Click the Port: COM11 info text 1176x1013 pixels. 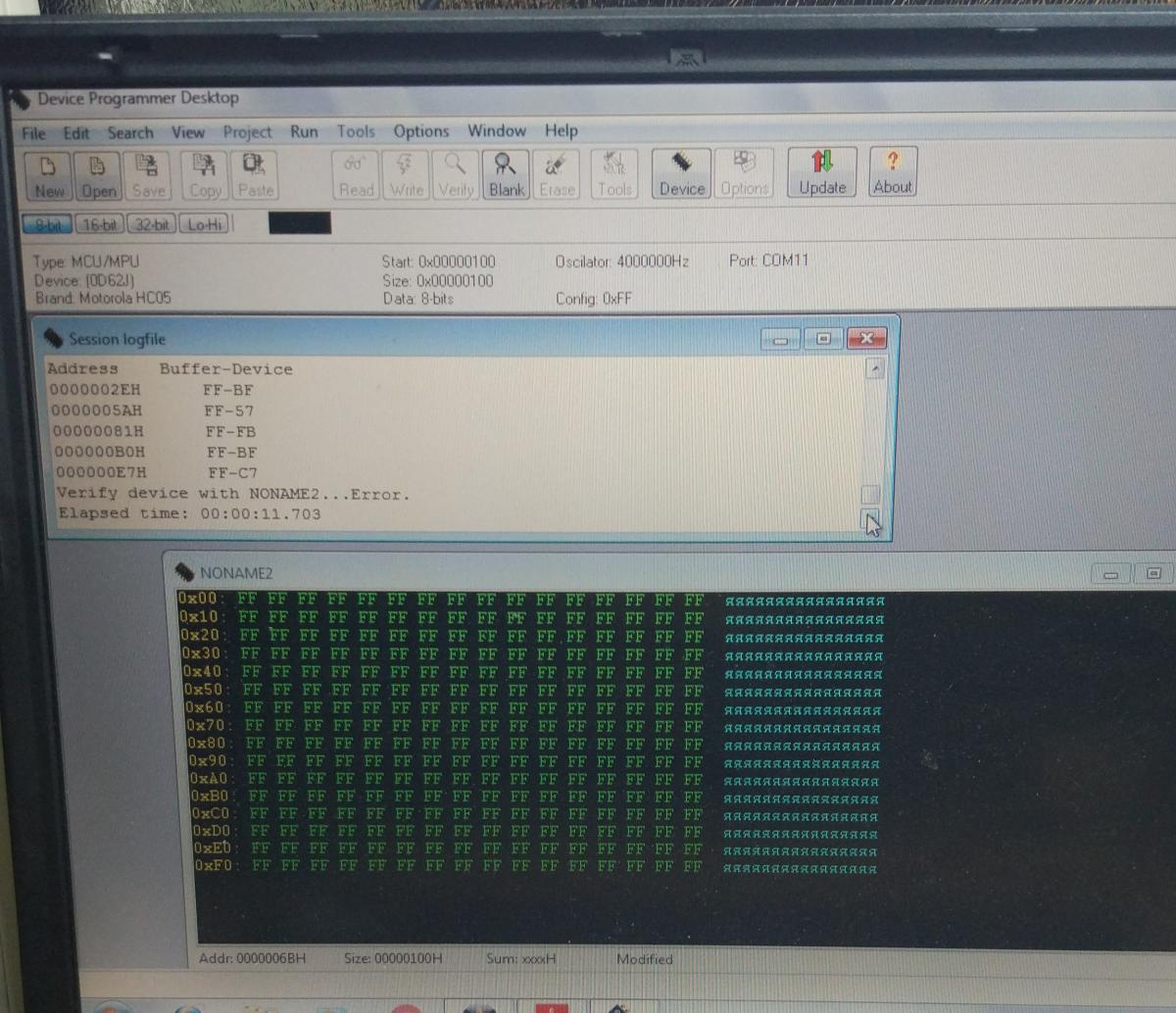pos(769,261)
